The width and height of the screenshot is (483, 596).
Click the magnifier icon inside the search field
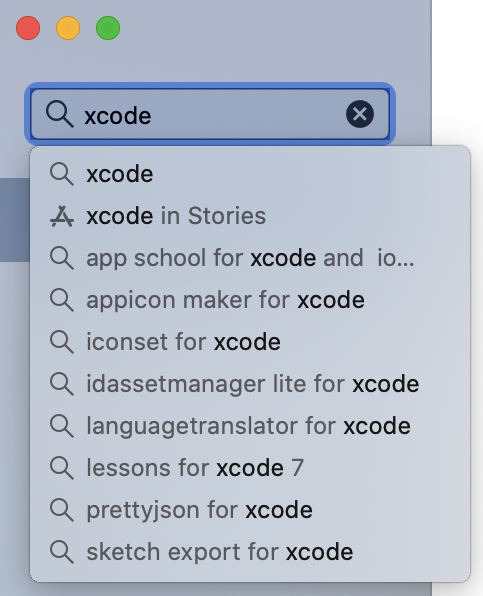tap(59, 114)
